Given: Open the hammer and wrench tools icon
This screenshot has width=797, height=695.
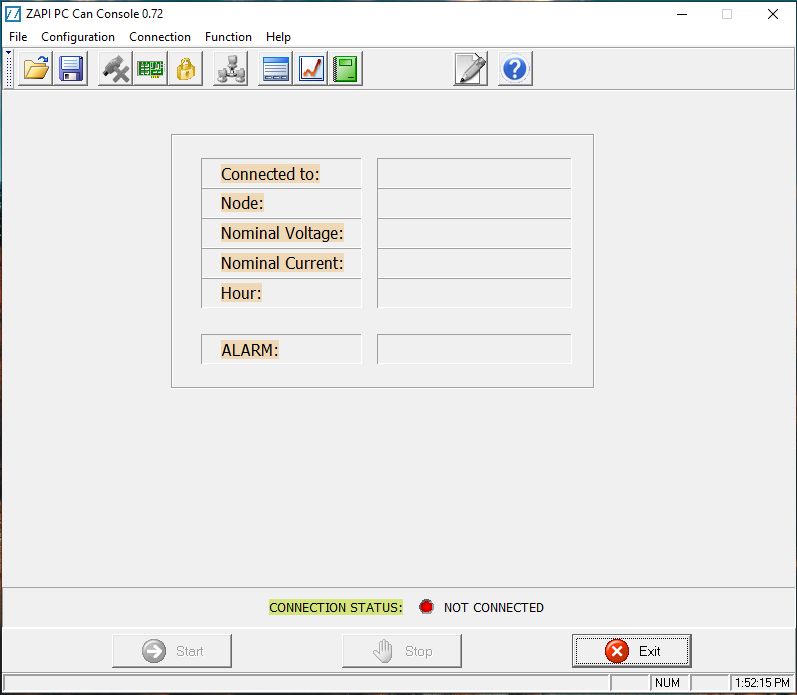Looking at the screenshot, I should [115, 69].
